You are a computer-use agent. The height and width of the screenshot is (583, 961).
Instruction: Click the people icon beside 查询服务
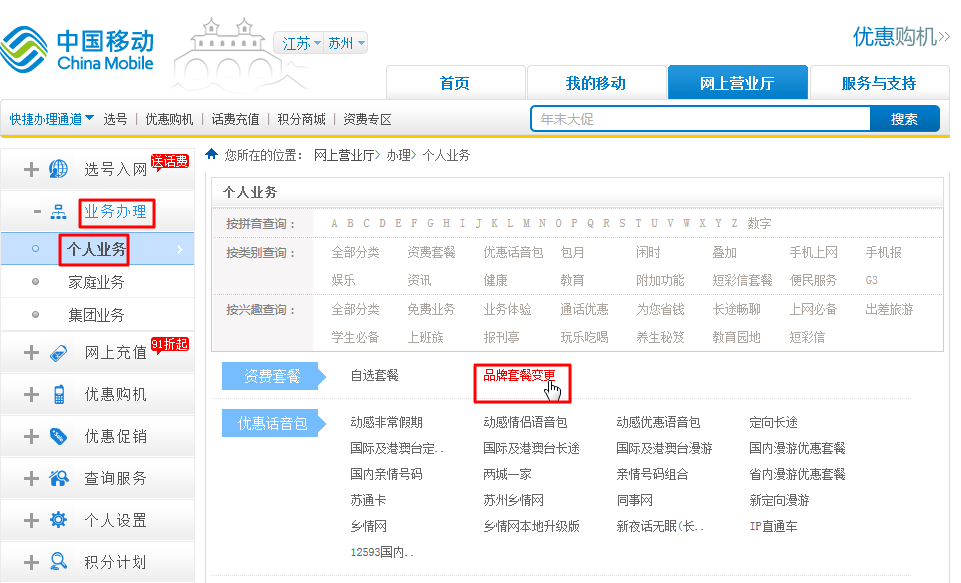[x=59, y=478]
